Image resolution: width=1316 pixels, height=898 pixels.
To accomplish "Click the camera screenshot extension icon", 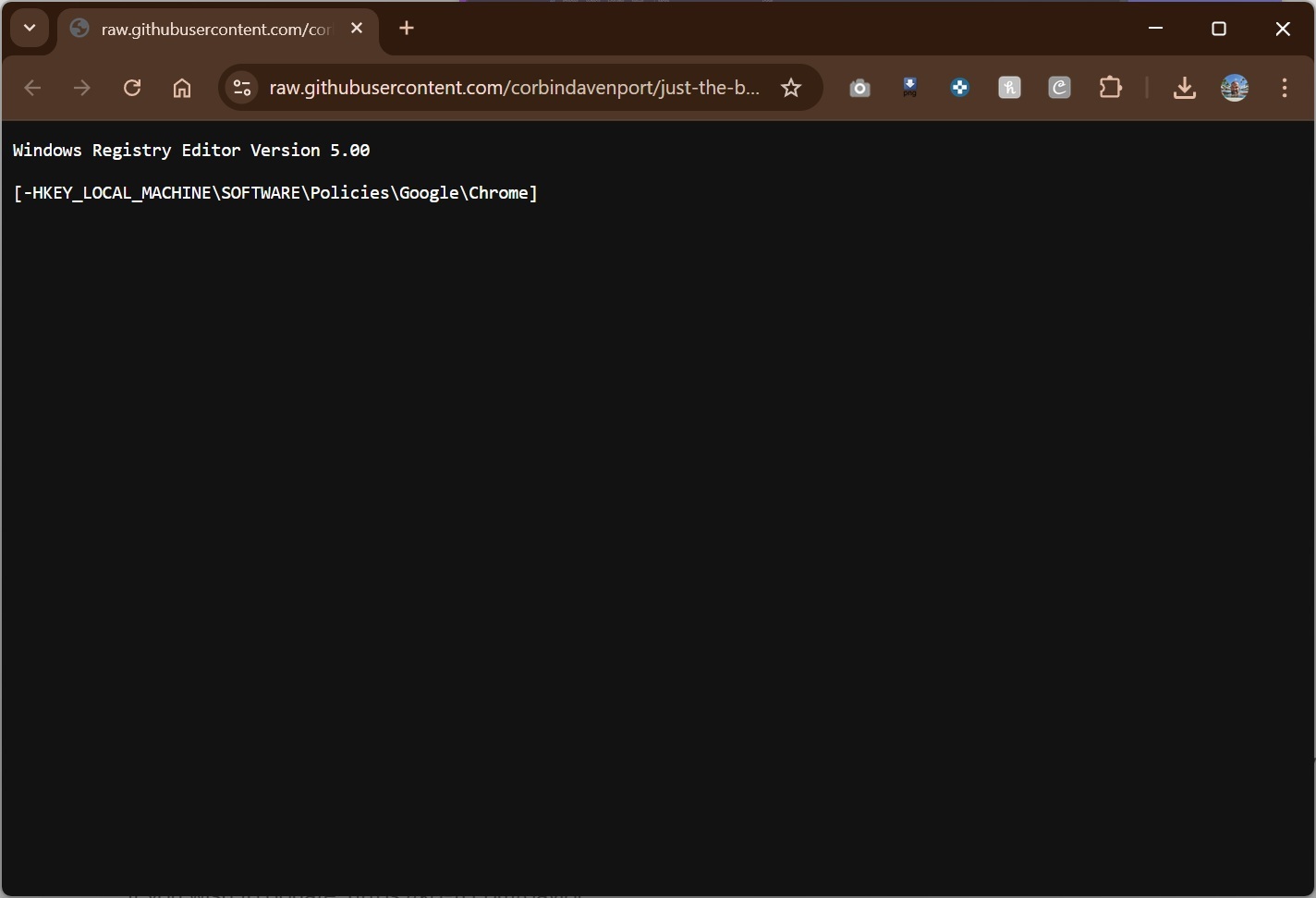I will (x=859, y=88).
